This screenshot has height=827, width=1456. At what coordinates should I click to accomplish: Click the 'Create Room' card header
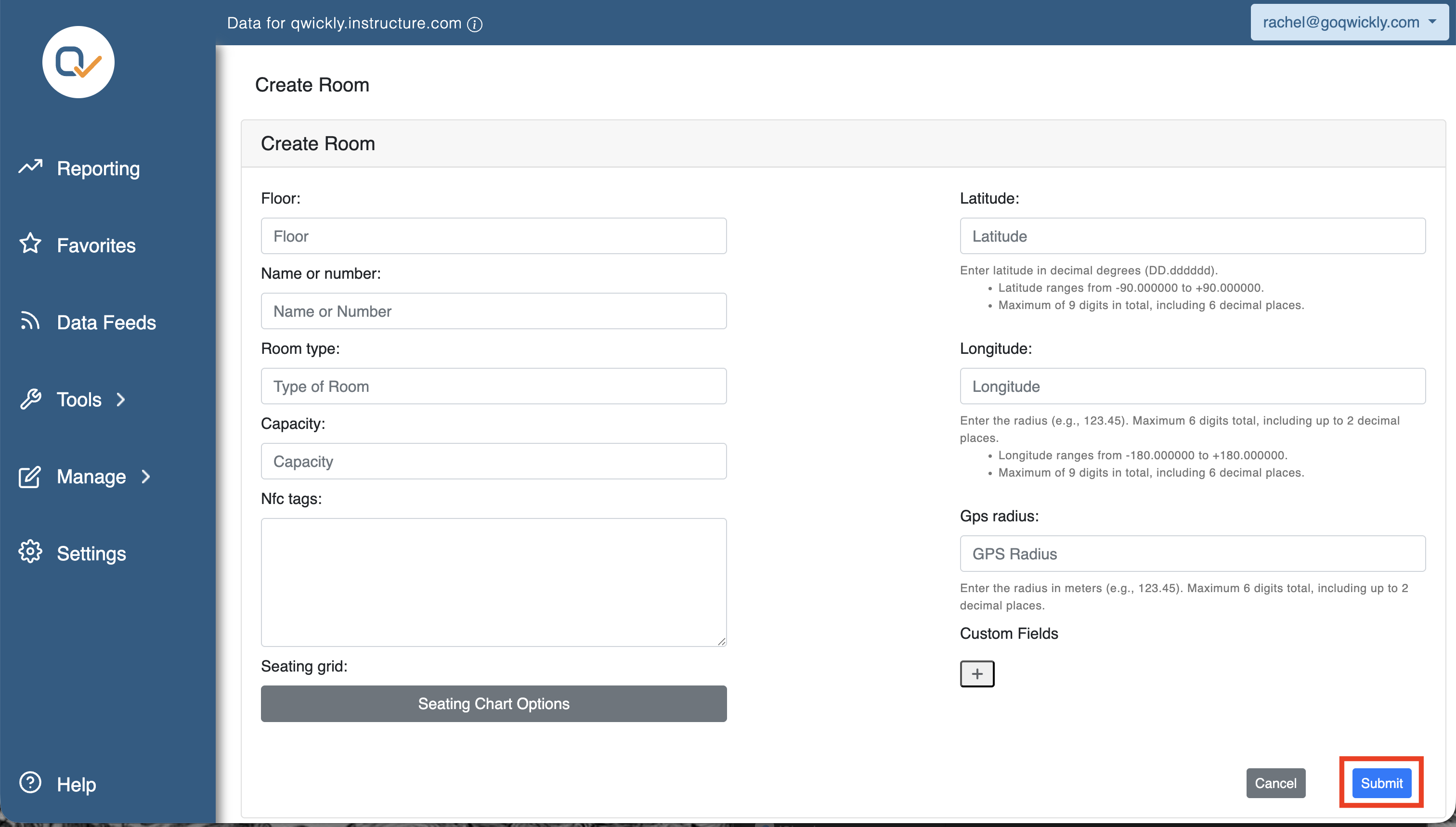843,143
